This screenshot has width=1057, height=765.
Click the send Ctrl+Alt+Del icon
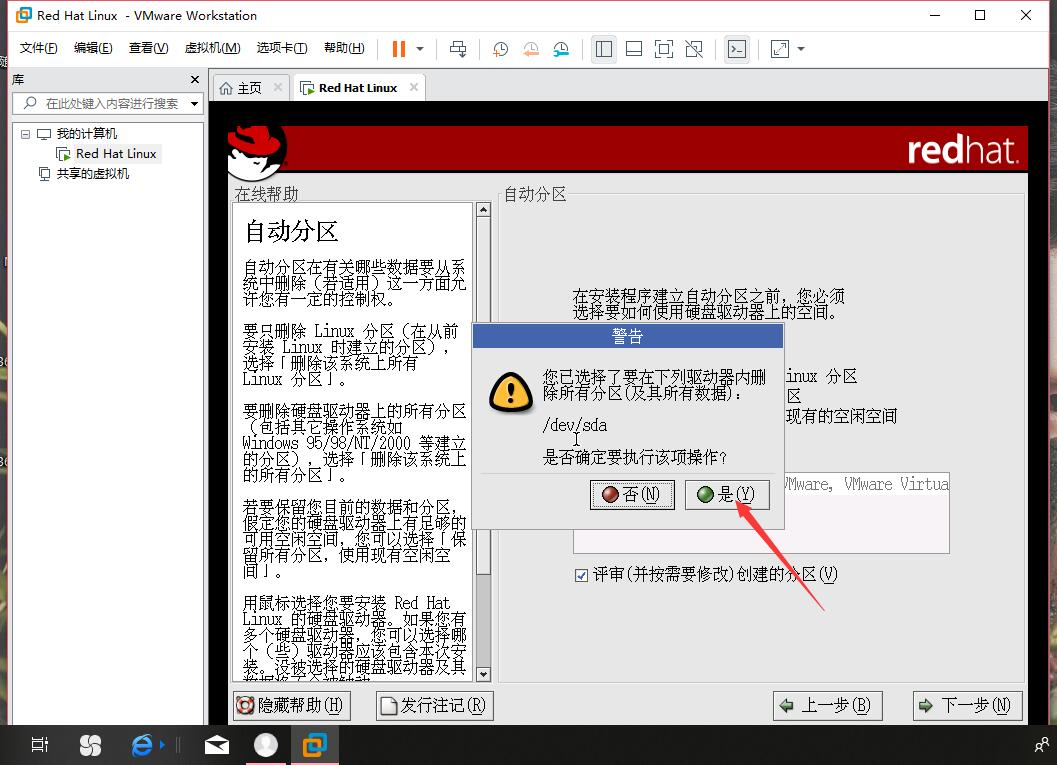click(x=458, y=49)
